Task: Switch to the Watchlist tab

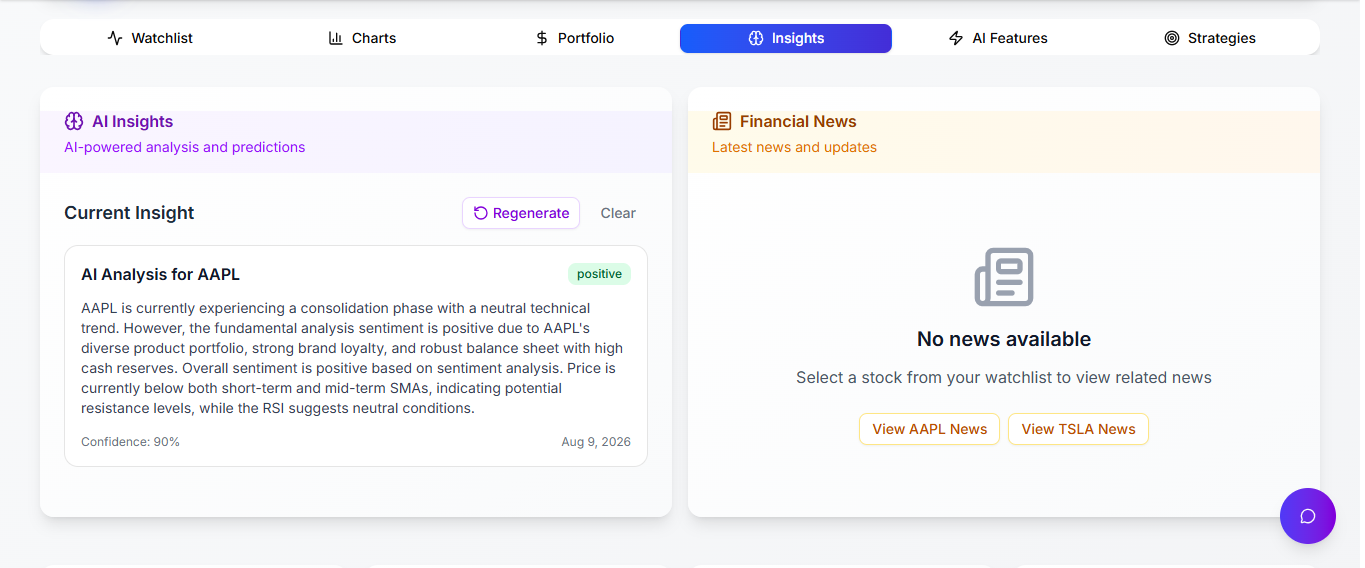Action: [x=150, y=38]
